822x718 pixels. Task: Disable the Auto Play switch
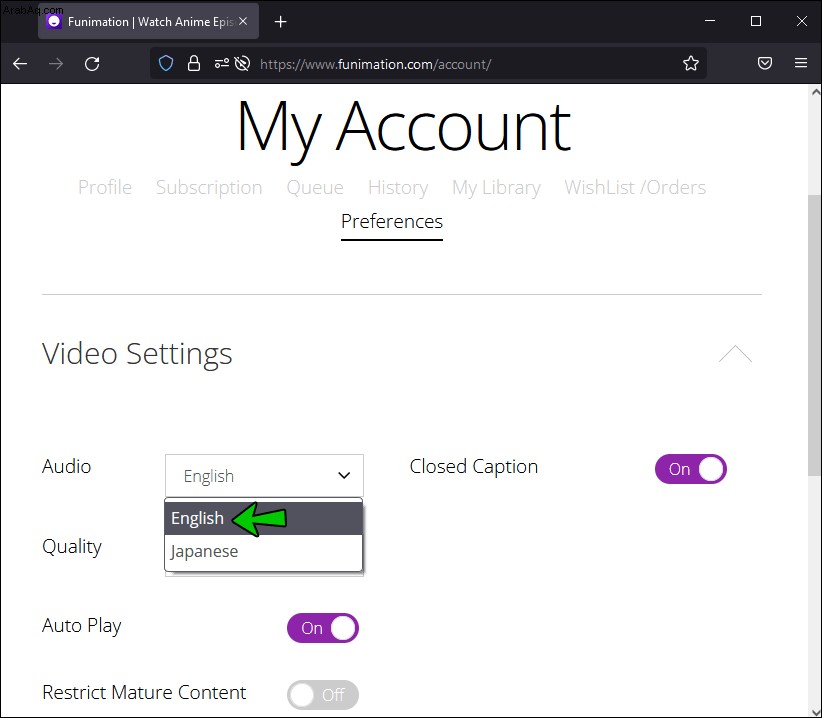(x=322, y=627)
